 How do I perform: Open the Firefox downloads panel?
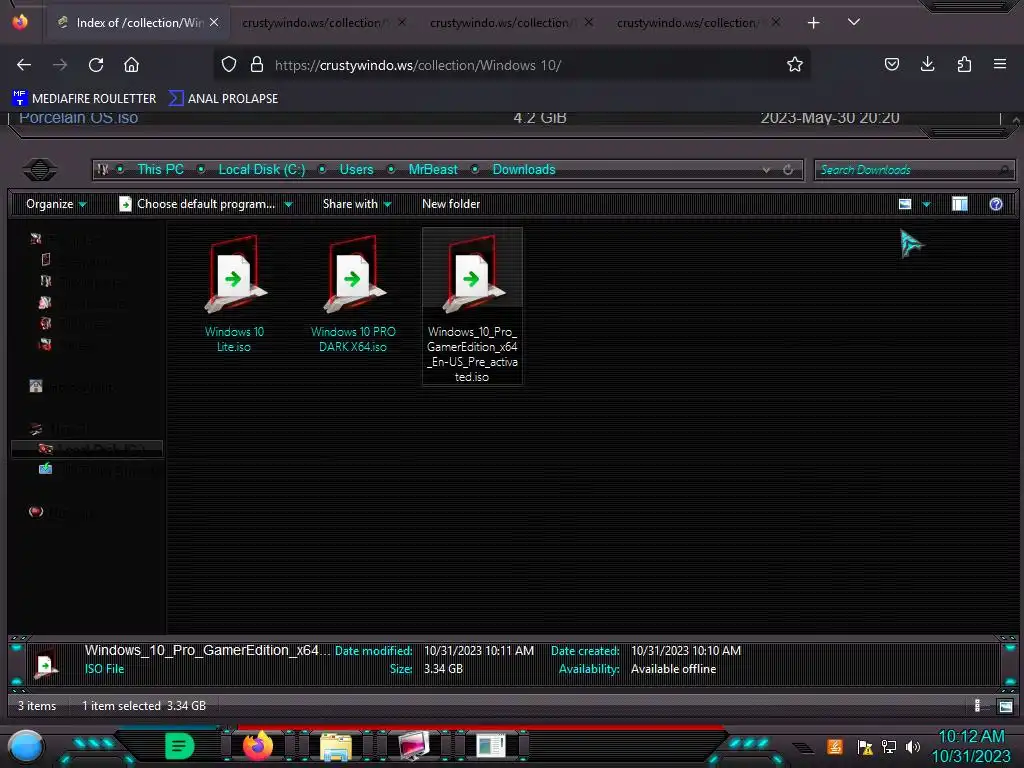point(927,65)
